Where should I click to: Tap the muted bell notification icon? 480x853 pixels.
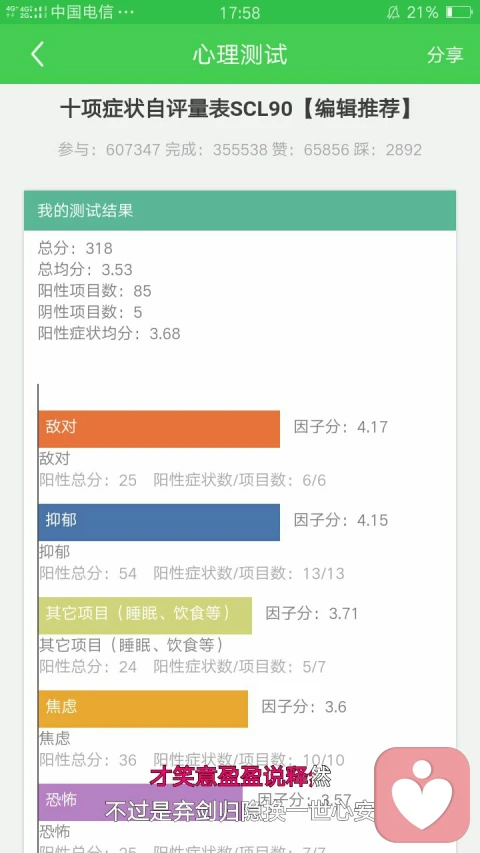point(393,13)
